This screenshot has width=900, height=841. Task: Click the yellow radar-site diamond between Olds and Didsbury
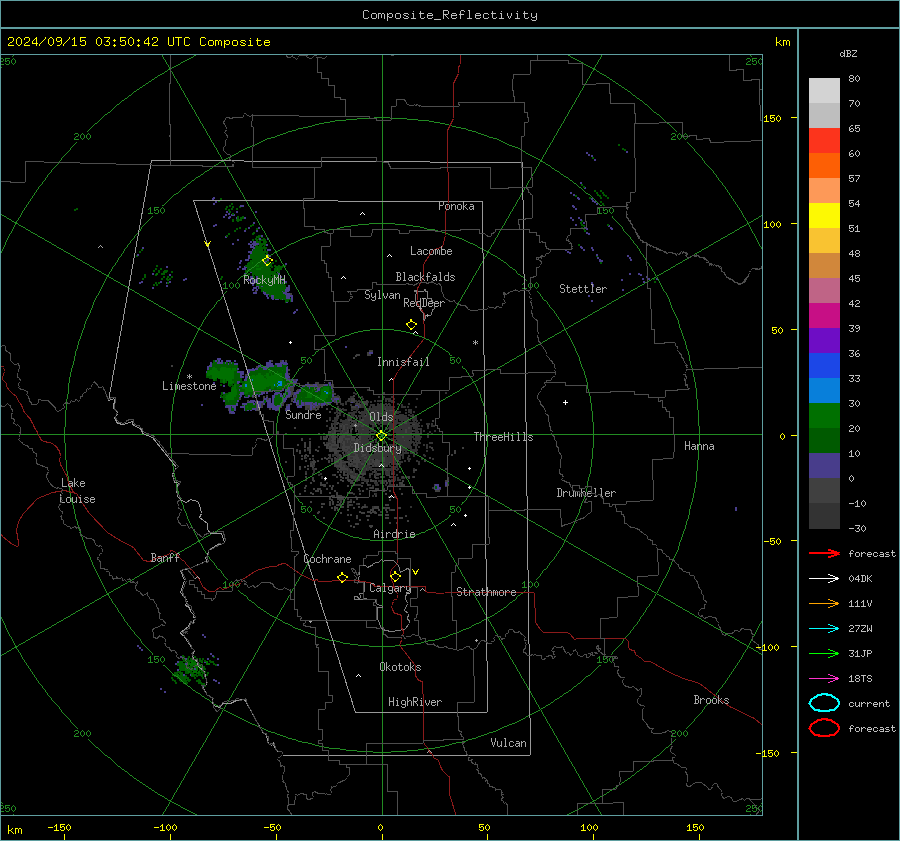(381, 436)
